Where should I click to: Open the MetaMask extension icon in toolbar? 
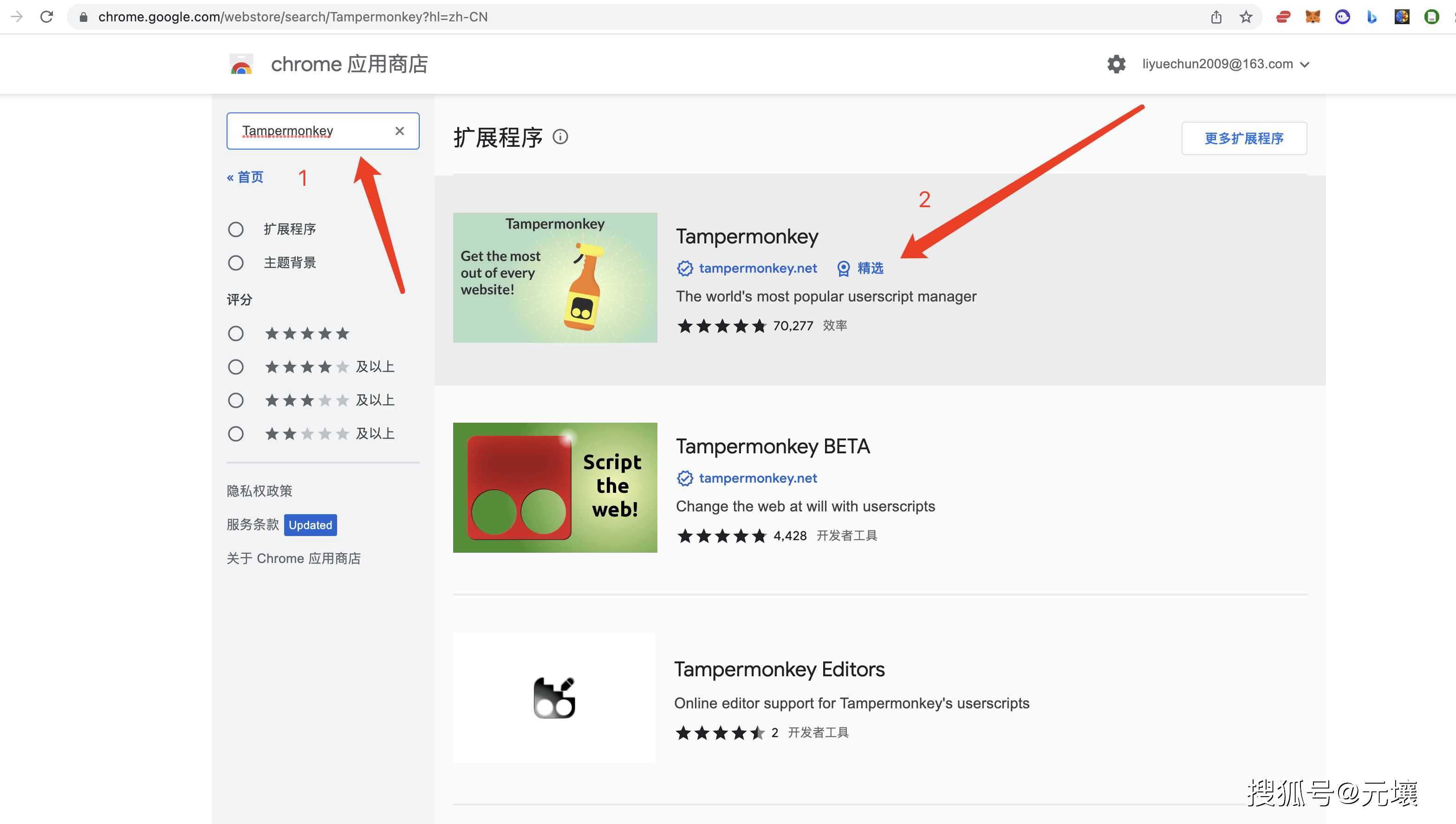pos(1313,16)
